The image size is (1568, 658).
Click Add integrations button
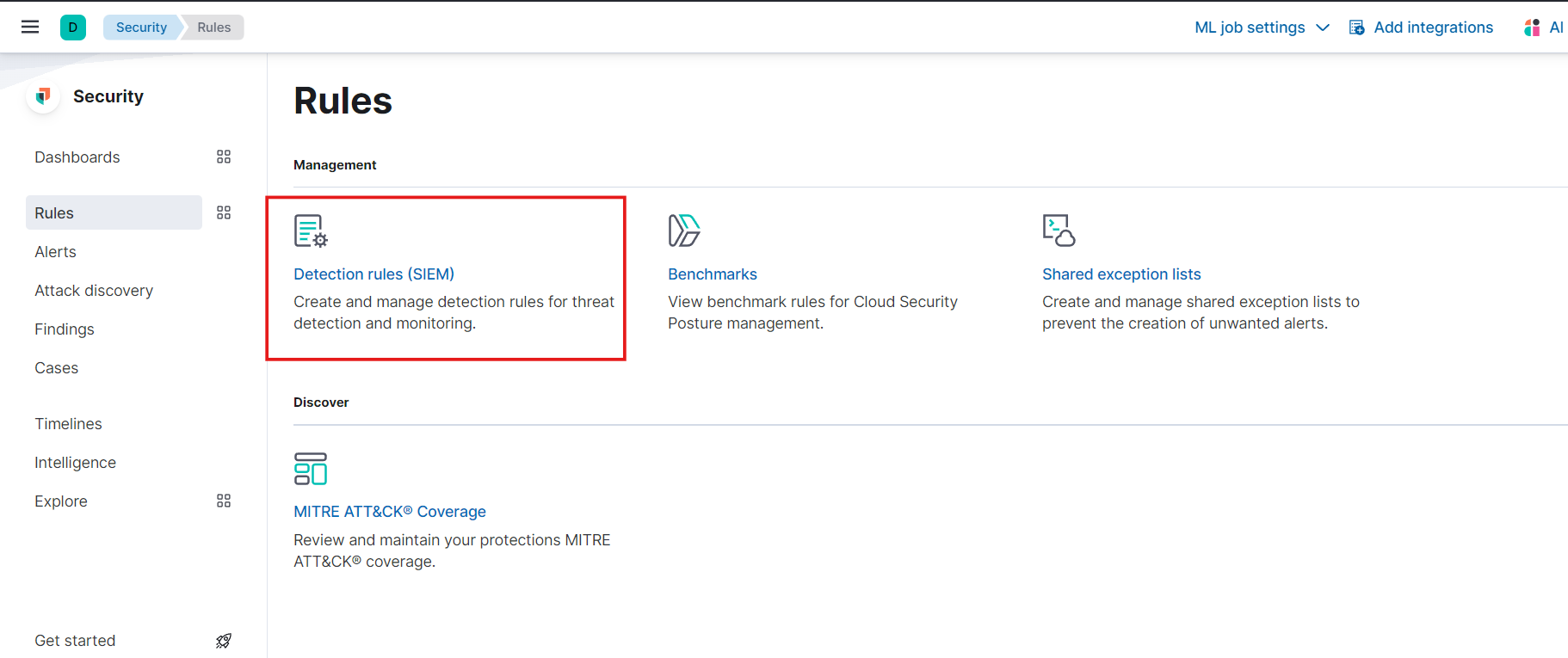coord(1421,28)
